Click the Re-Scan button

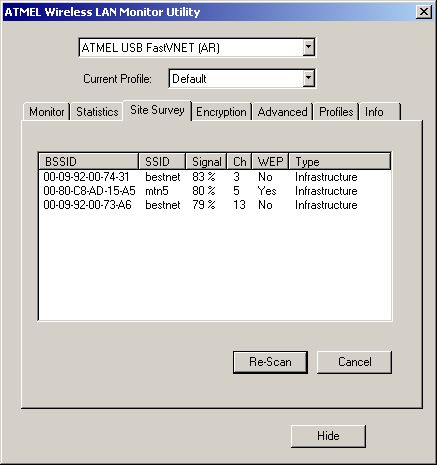click(270, 362)
